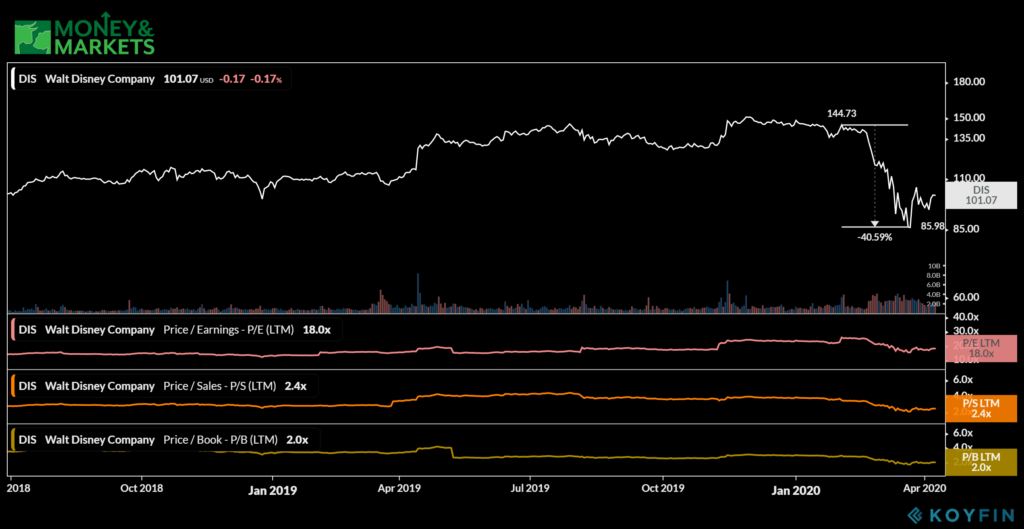Click the Money & Markets logo

tap(84, 31)
